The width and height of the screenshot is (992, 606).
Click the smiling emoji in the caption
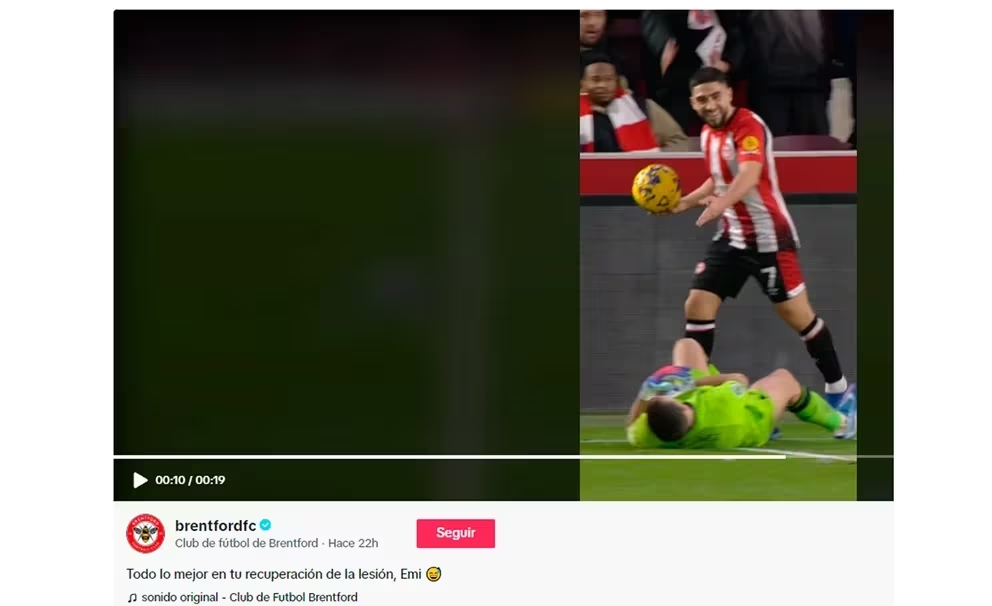coord(433,574)
